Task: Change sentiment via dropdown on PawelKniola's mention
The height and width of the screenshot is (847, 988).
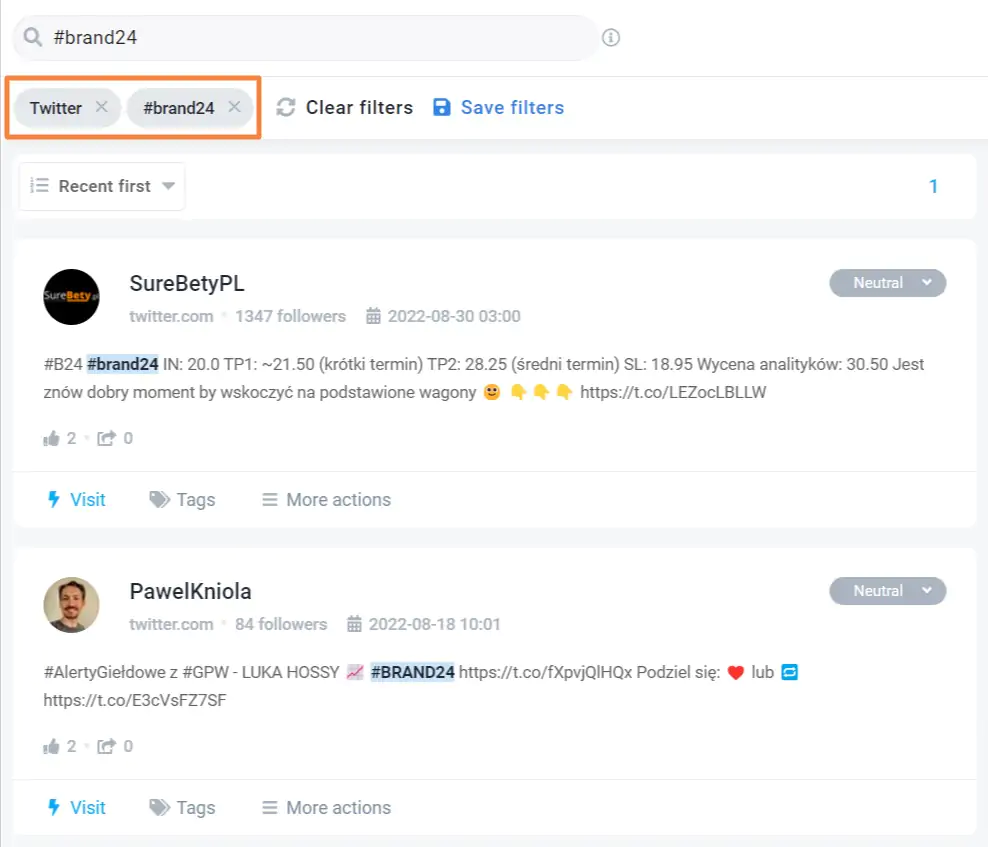Action: tap(887, 591)
